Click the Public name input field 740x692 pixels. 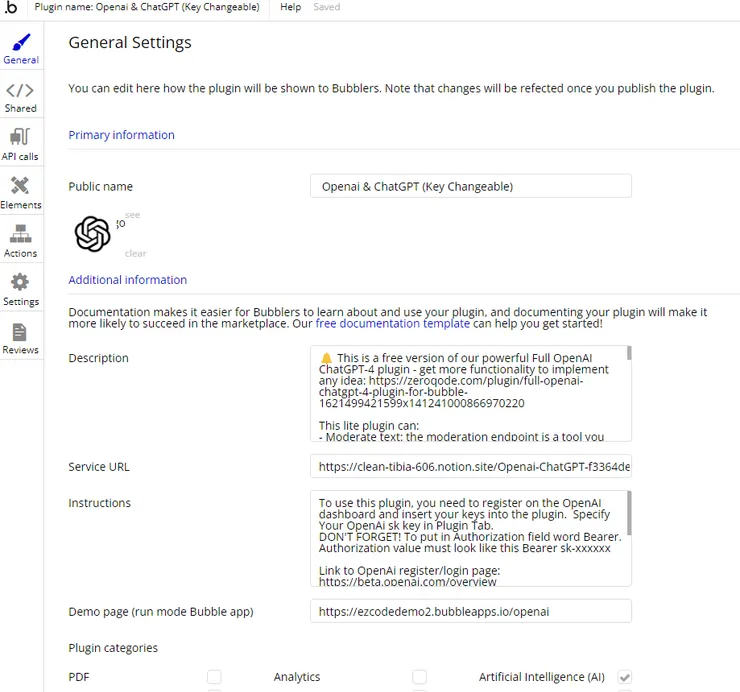pos(470,186)
